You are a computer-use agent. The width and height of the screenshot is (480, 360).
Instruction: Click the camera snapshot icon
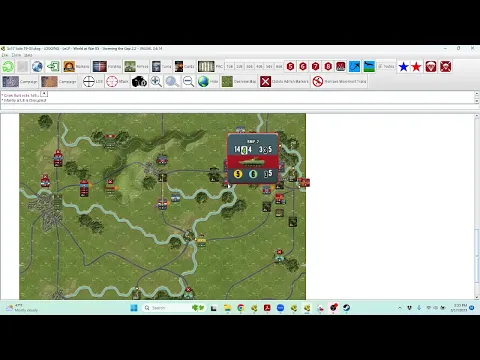(139, 82)
